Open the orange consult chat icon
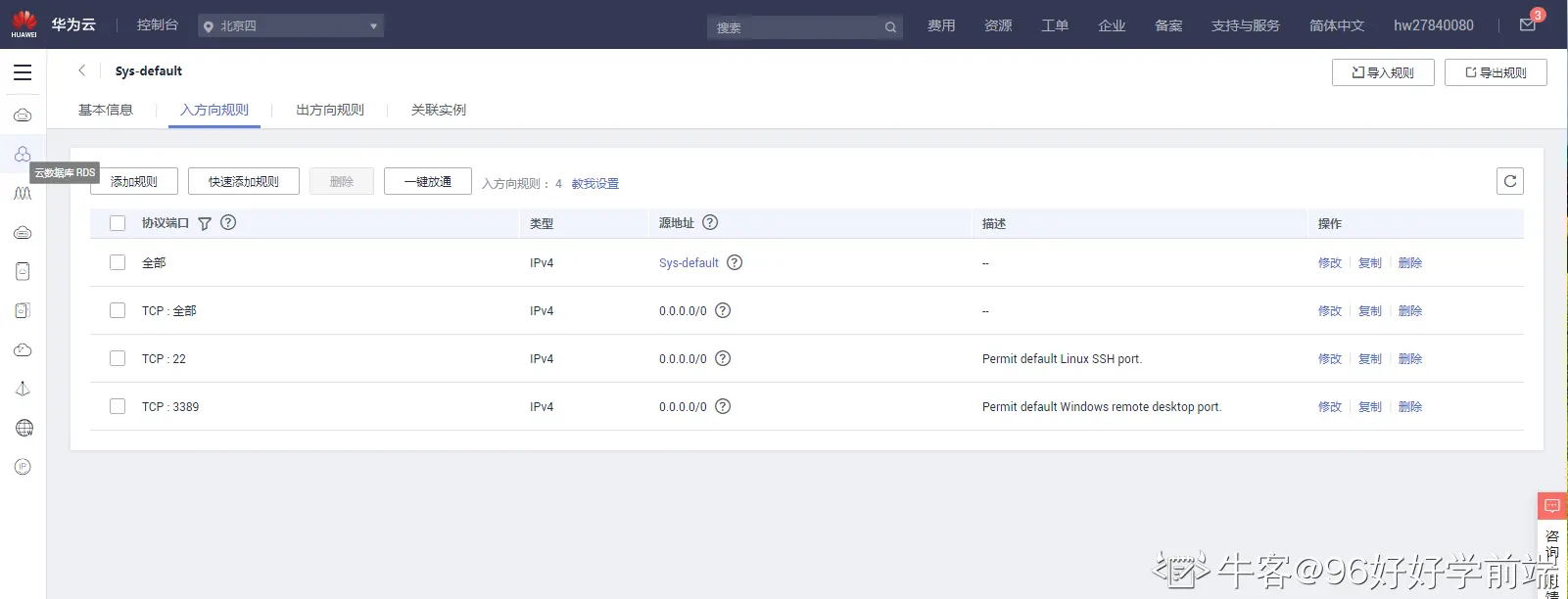Image resolution: width=1568 pixels, height=599 pixels. pyautogui.click(x=1552, y=506)
